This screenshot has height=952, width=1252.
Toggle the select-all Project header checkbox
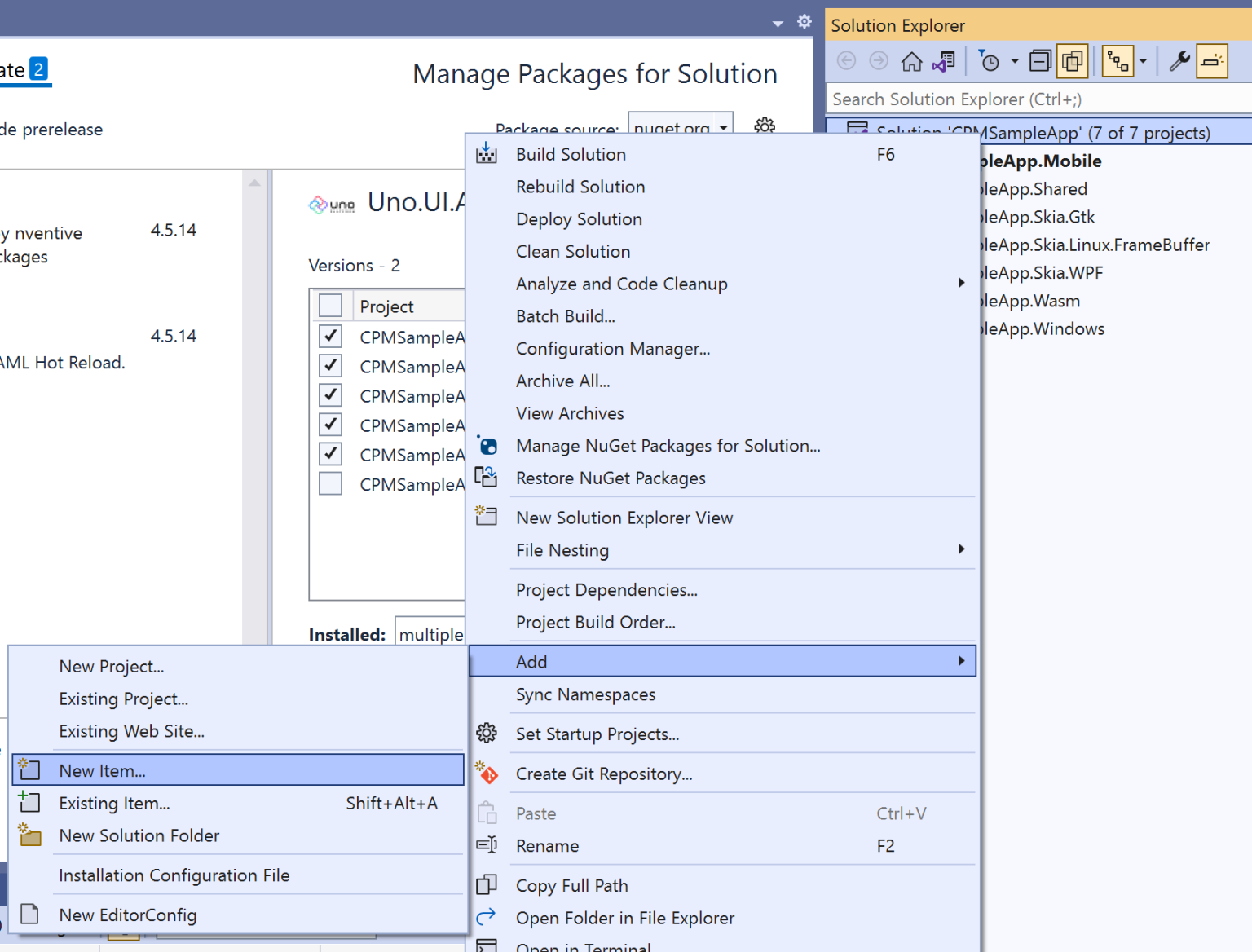click(x=330, y=304)
